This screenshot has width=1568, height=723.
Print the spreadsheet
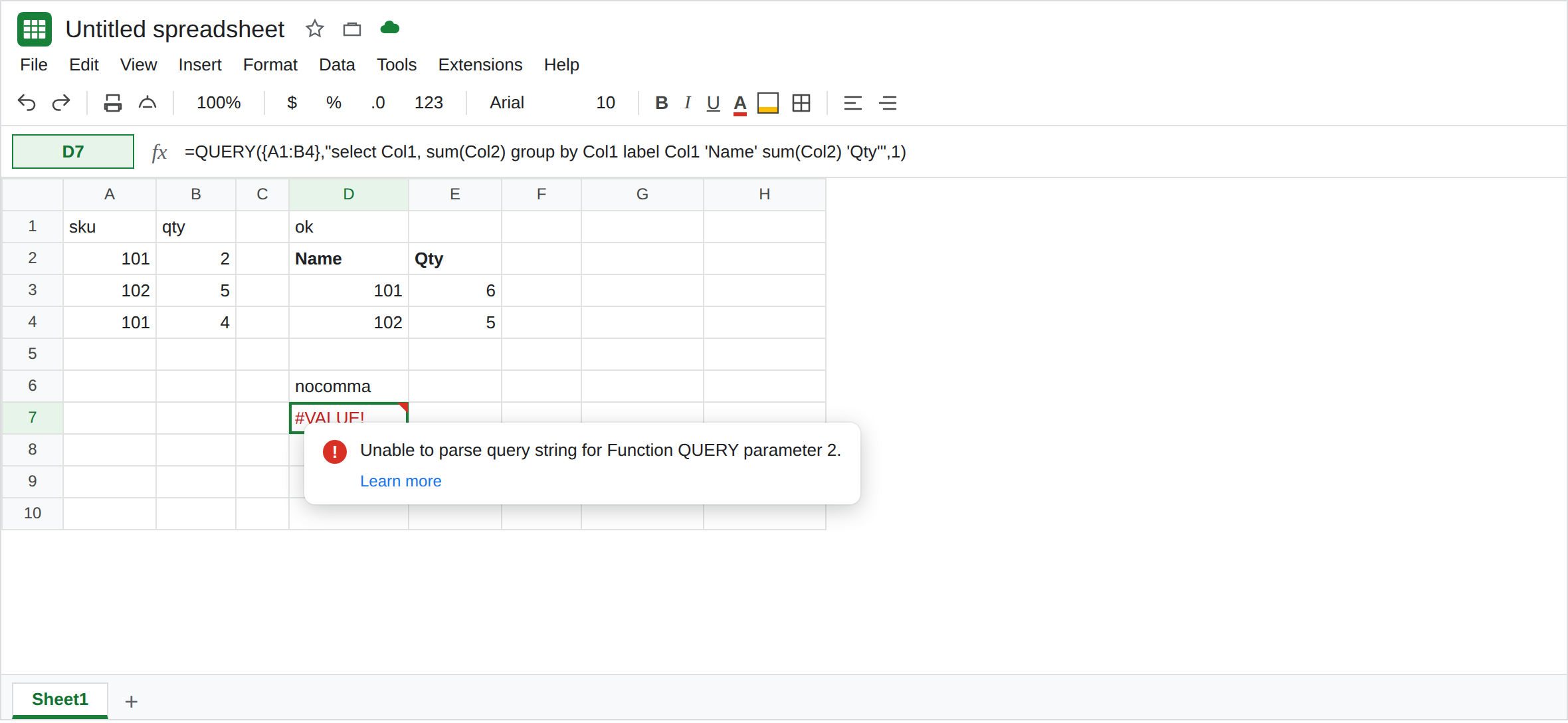pyautogui.click(x=113, y=103)
